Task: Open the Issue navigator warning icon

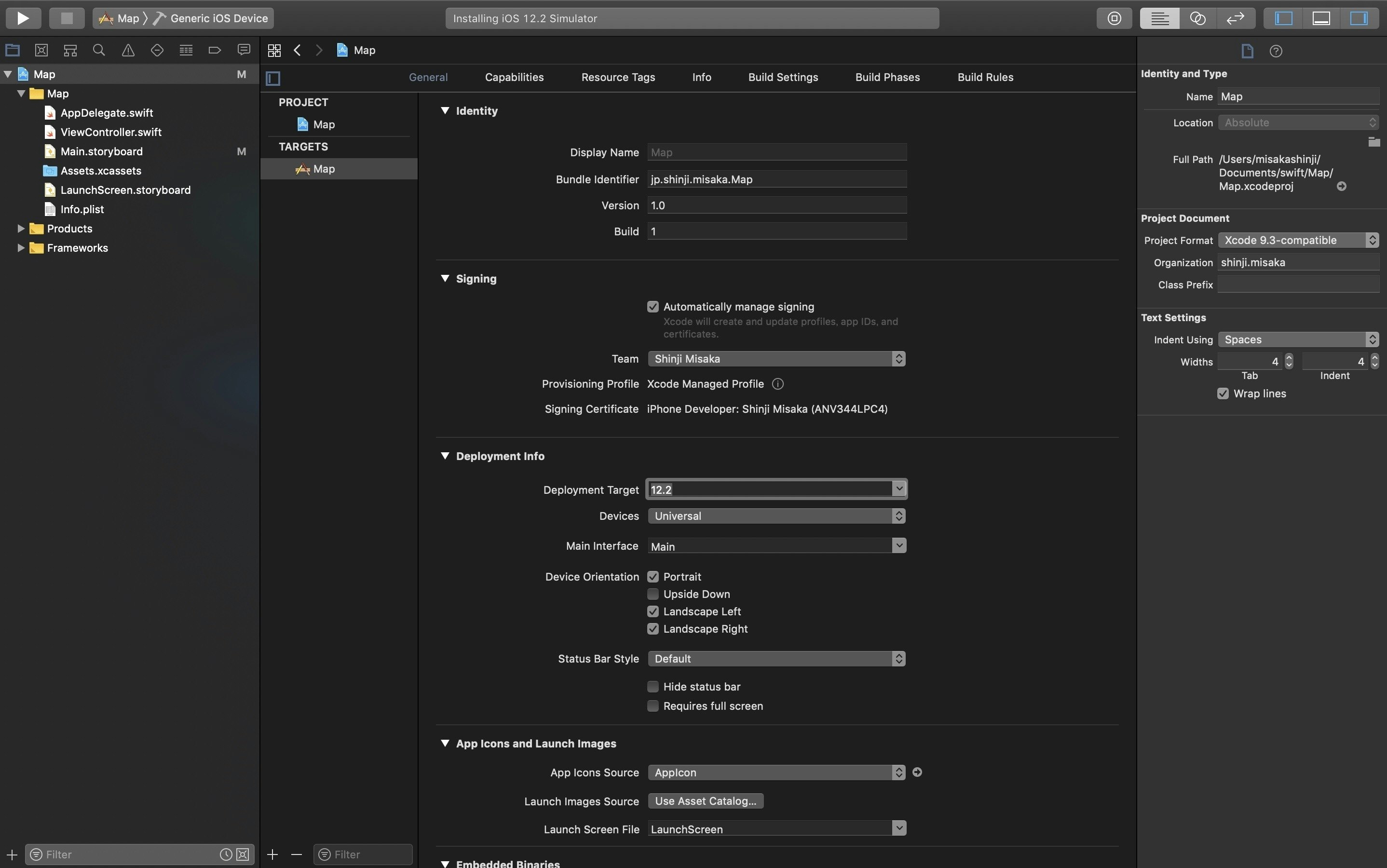Action: click(x=128, y=50)
